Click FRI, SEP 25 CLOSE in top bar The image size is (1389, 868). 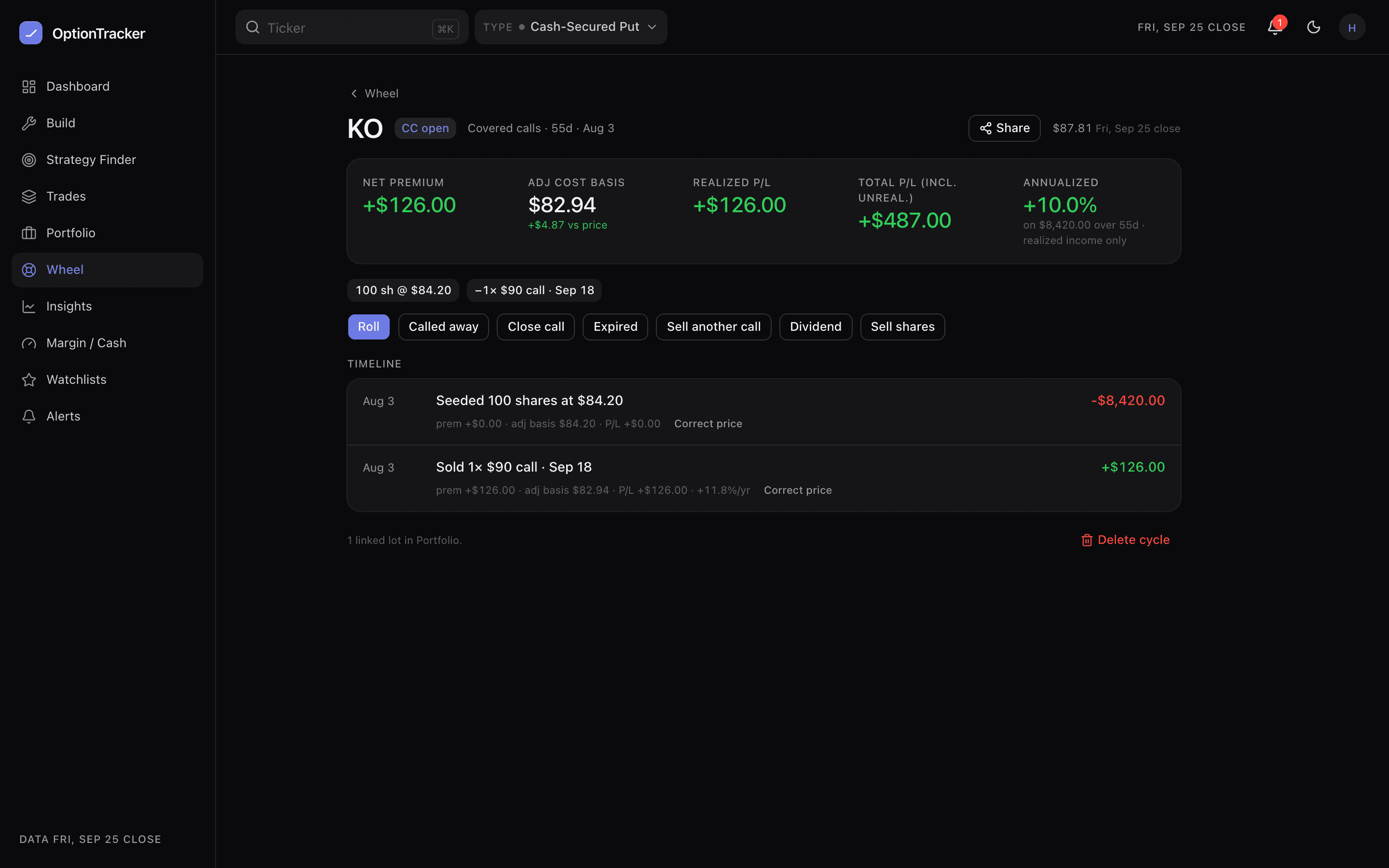point(1192,27)
